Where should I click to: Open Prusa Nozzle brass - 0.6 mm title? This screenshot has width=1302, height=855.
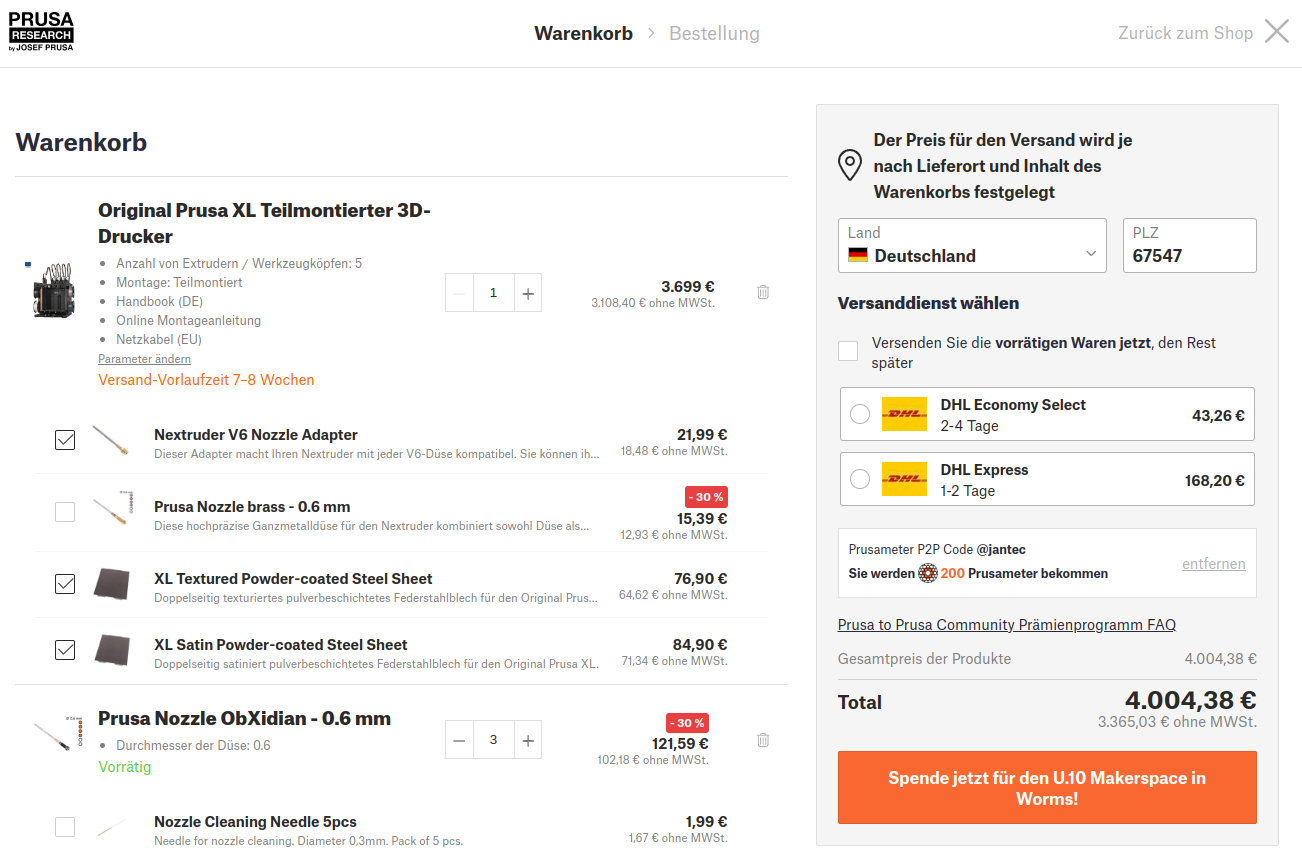pyautogui.click(x=252, y=507)
